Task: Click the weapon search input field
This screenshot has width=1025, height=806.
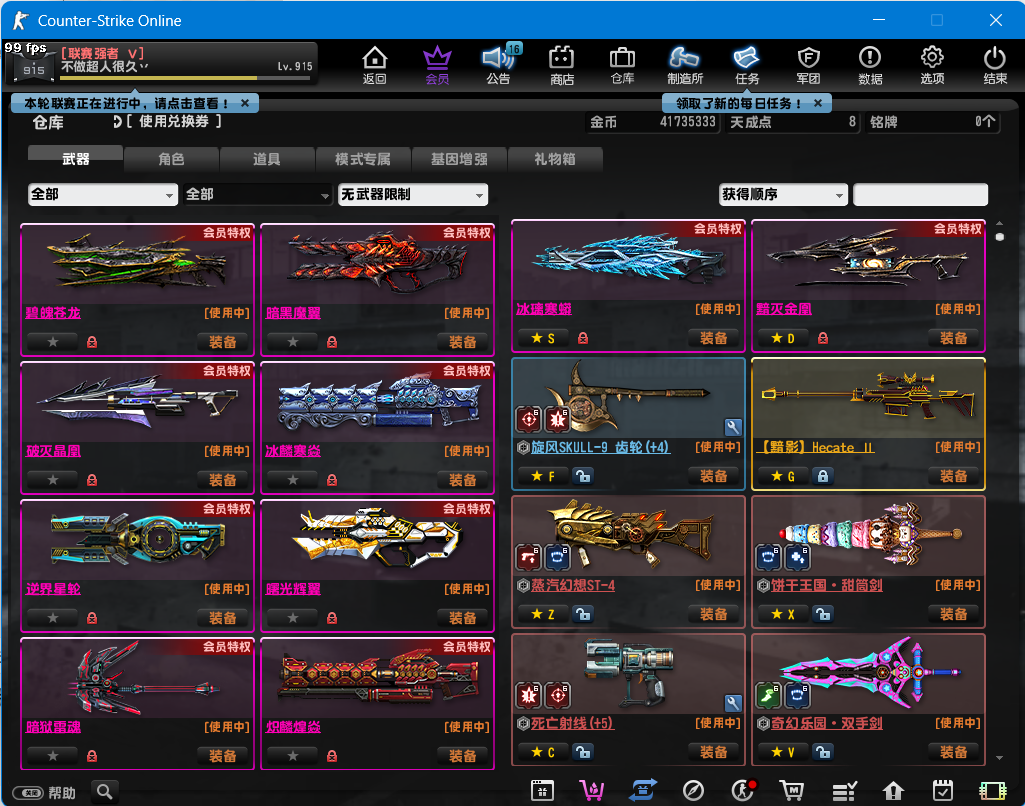Action: (x=920, y=194)
